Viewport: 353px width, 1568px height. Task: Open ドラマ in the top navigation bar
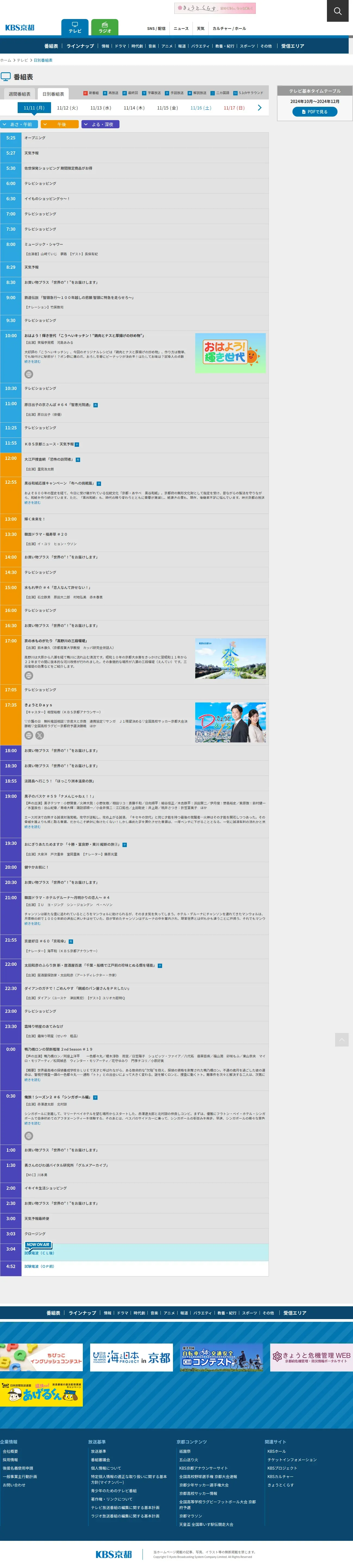[121, 46]
